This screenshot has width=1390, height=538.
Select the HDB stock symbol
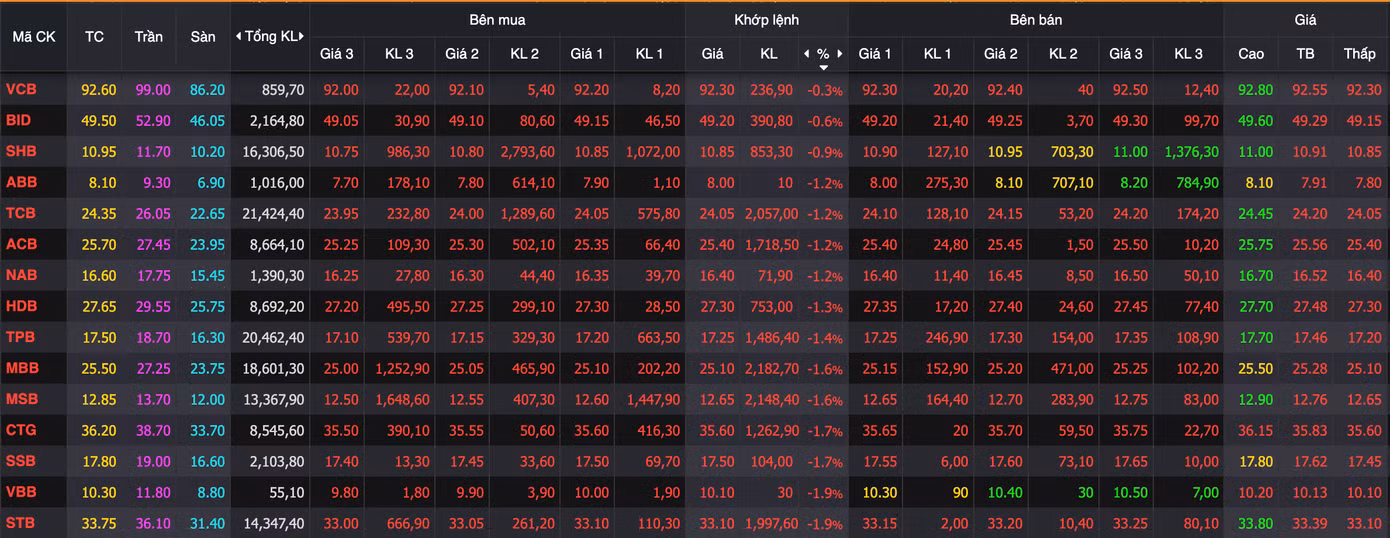21,306
